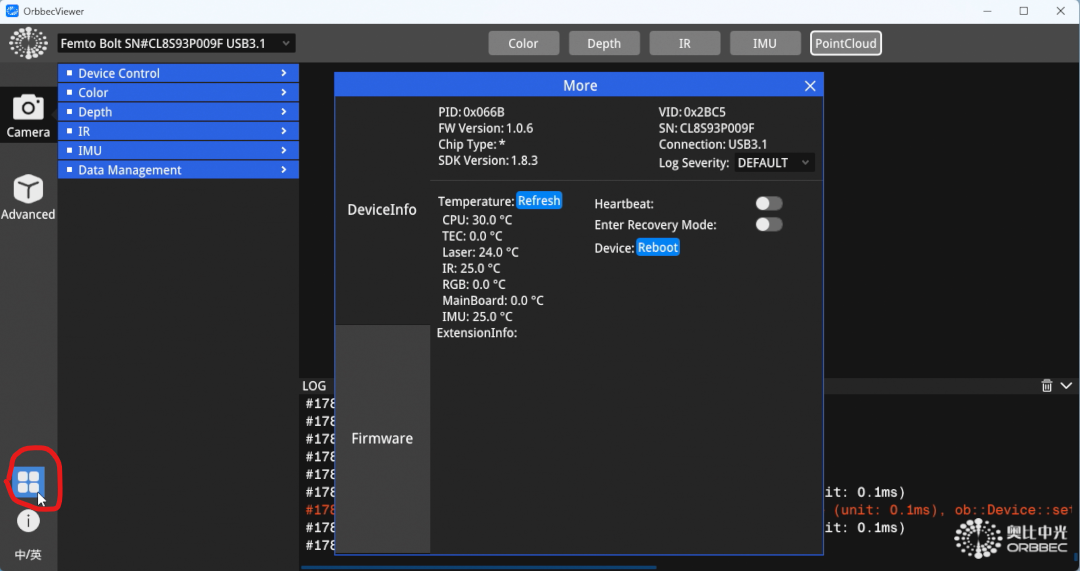Close the More dialog

point(810,86)
